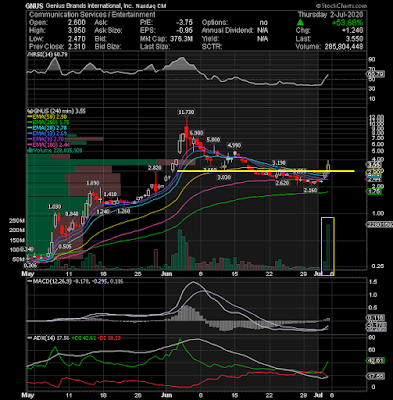Image resolution: width=393 pixels, height=400 pixels.
Task: Click the Open price 2.600
Action: [76, 22]
